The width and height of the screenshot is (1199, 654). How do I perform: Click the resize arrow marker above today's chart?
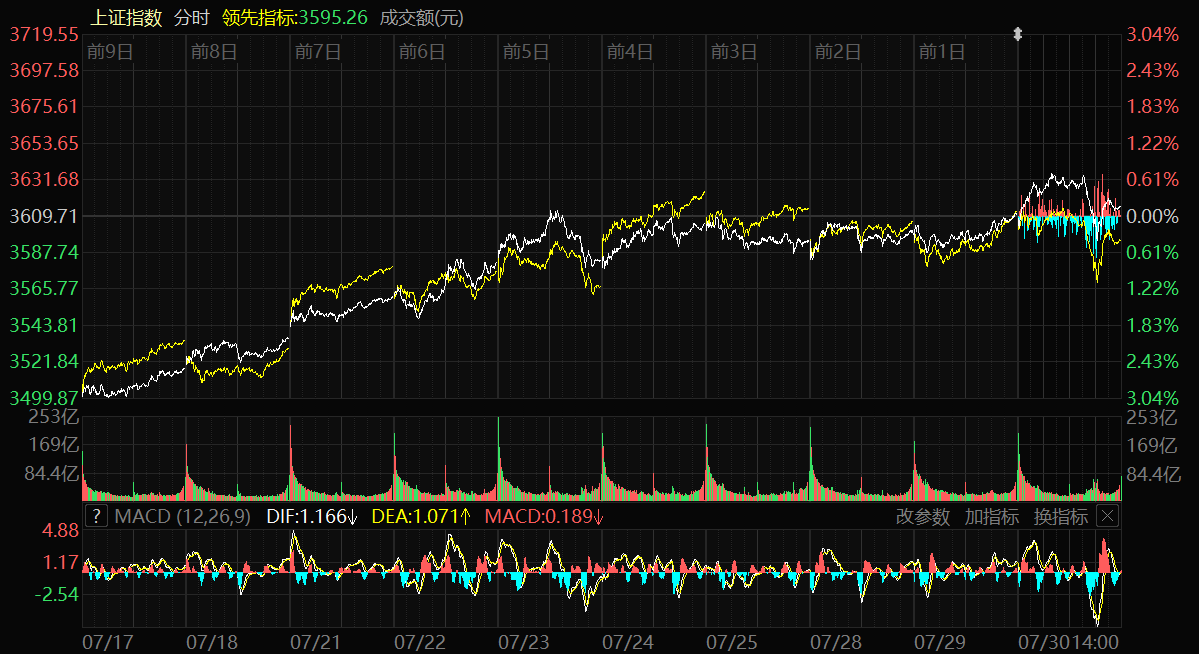1018,35
